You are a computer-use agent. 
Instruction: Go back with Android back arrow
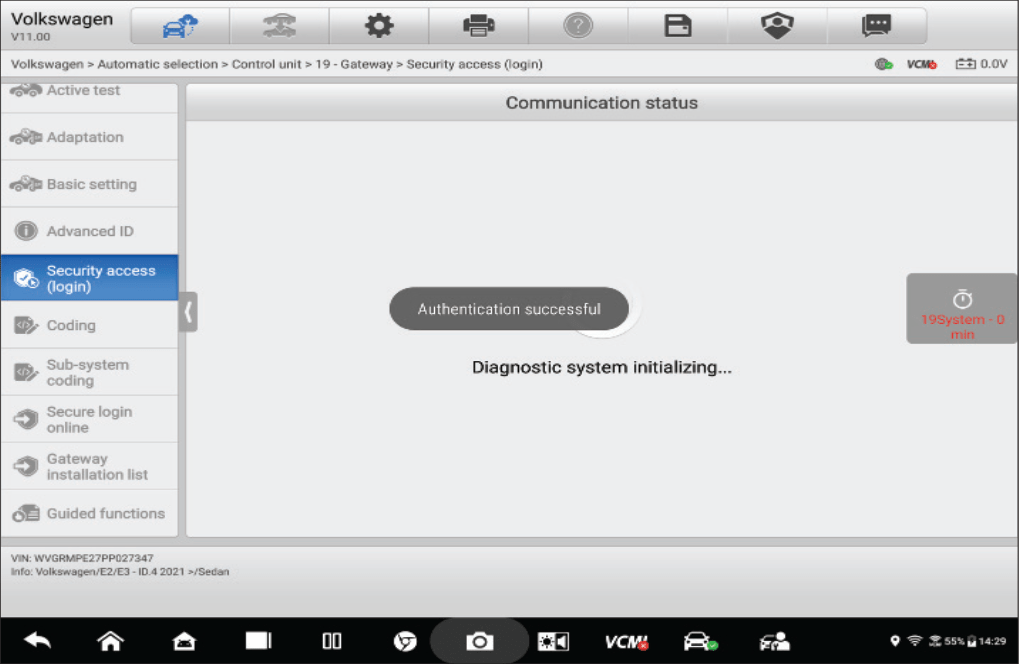(38, 641)
